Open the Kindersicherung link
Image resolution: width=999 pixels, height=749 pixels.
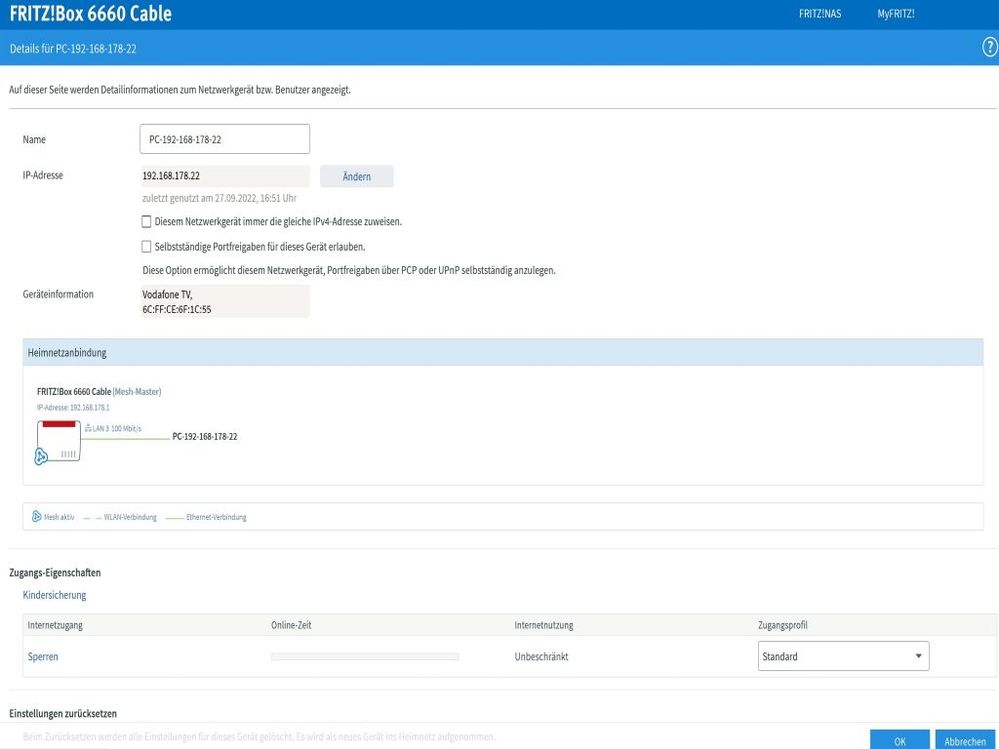[x=54, y=595]
